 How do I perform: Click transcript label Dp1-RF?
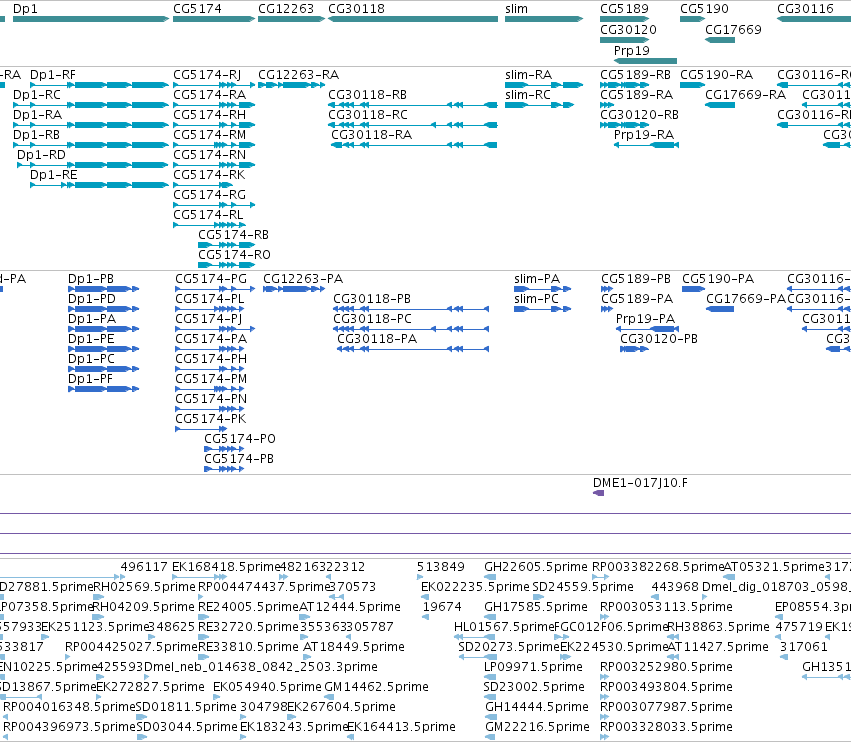53,74
